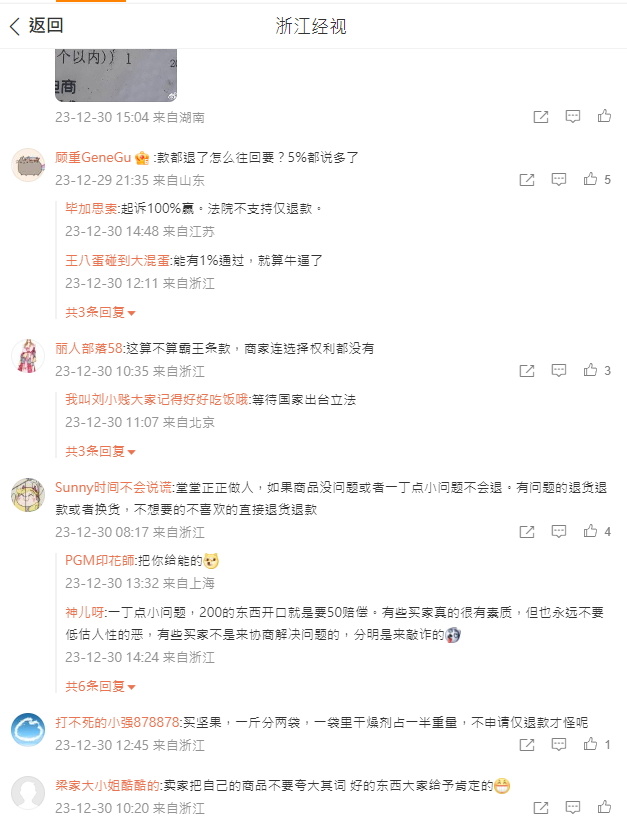Open the profile of 王八蛋碰到大混蛋
627x834 pixels.
pos(117,261)
